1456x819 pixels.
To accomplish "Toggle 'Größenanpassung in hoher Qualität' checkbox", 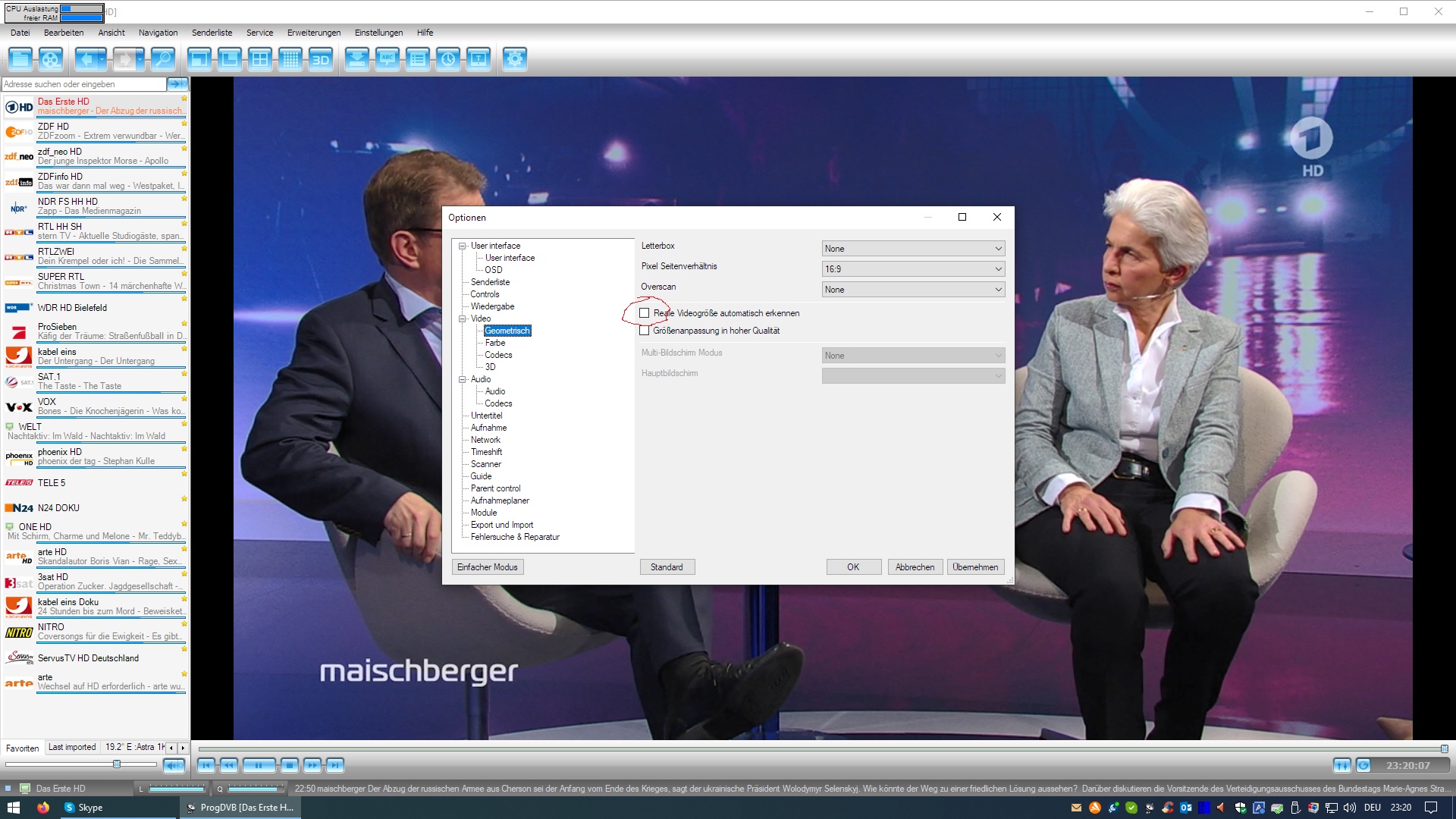I will coord(645,331).
